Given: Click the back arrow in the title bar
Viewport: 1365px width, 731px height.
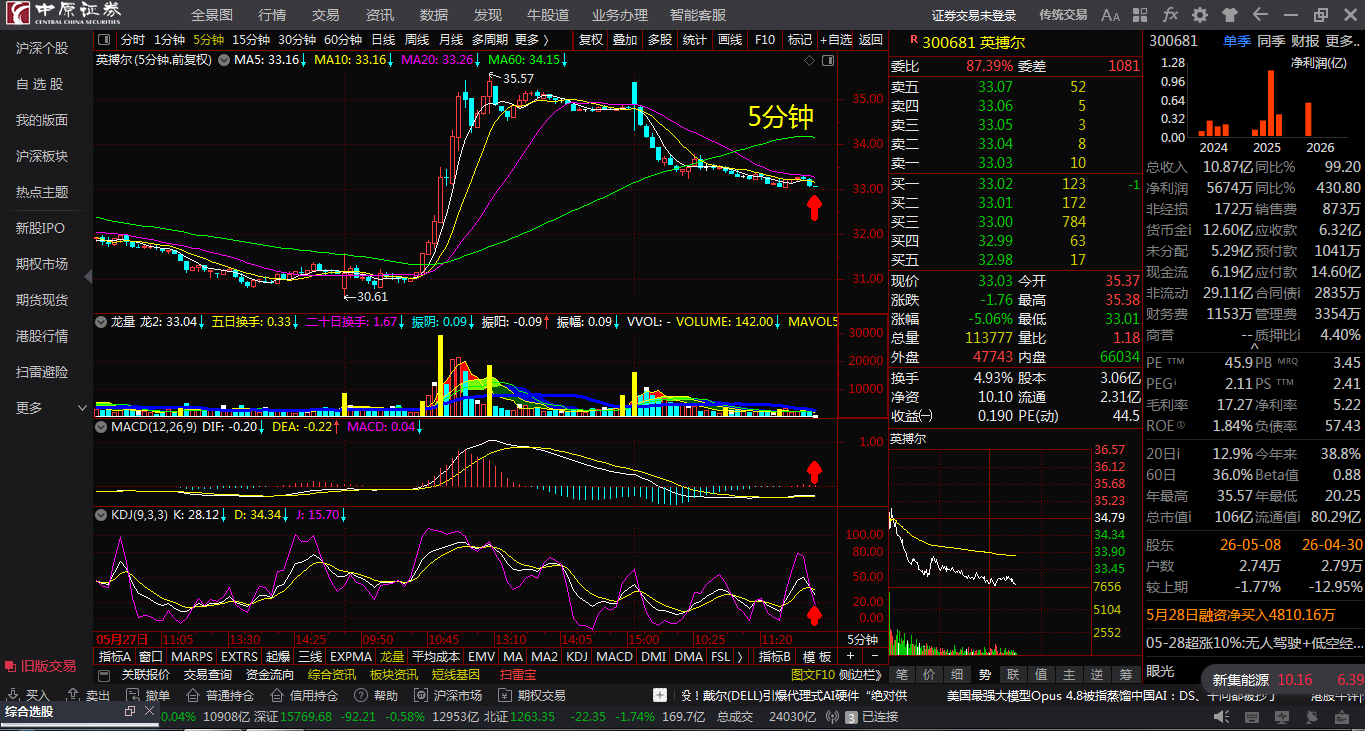Looking at the screenshot, I should (1258, 15).
